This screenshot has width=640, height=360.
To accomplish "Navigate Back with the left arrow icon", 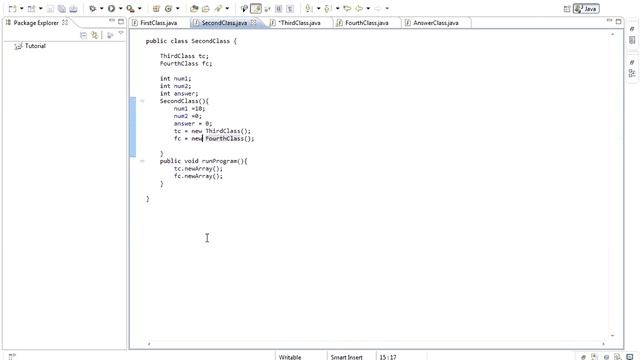I will click(x=359, y=9).
